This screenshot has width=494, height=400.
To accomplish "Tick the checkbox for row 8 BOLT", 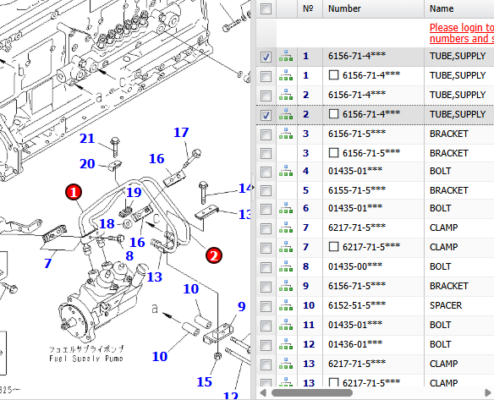I will click(x=266, y=267).
